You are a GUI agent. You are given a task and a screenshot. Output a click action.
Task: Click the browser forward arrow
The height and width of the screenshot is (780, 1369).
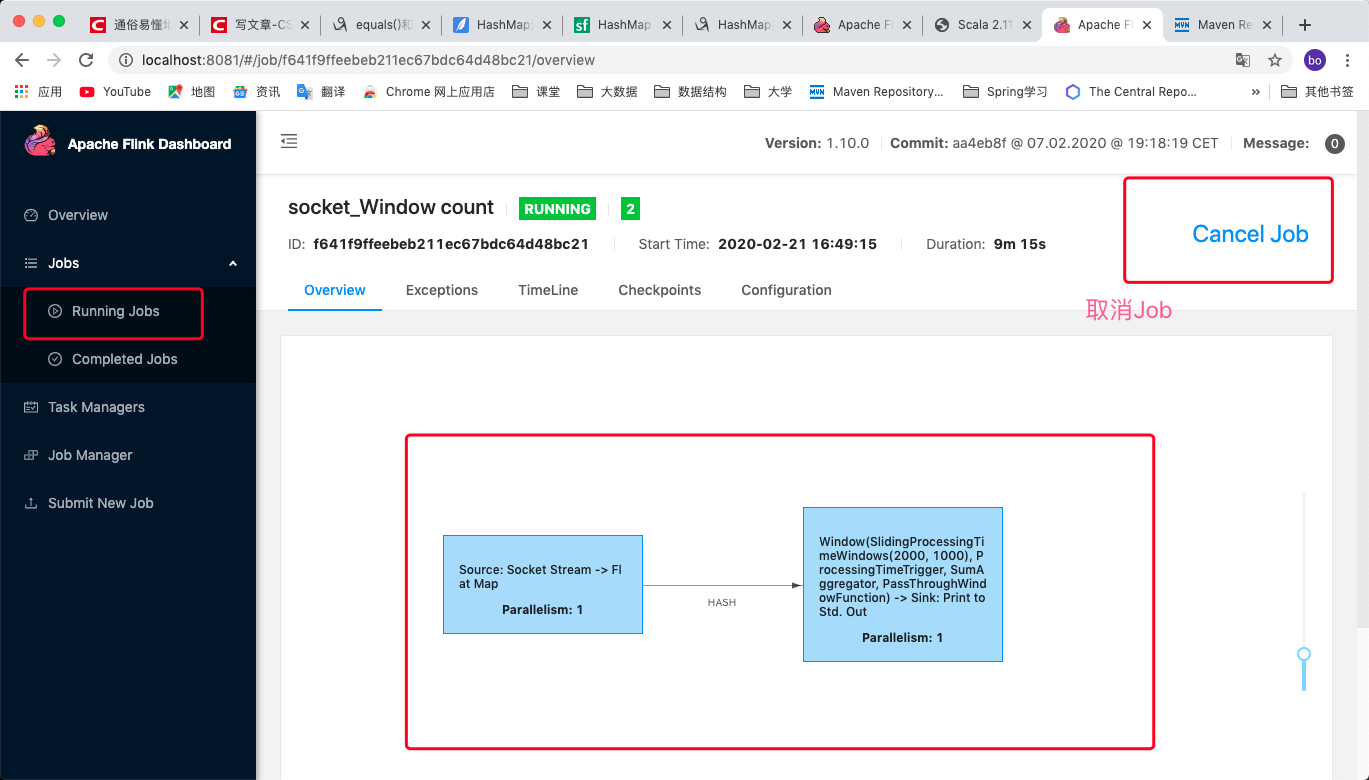coord(54,60)
